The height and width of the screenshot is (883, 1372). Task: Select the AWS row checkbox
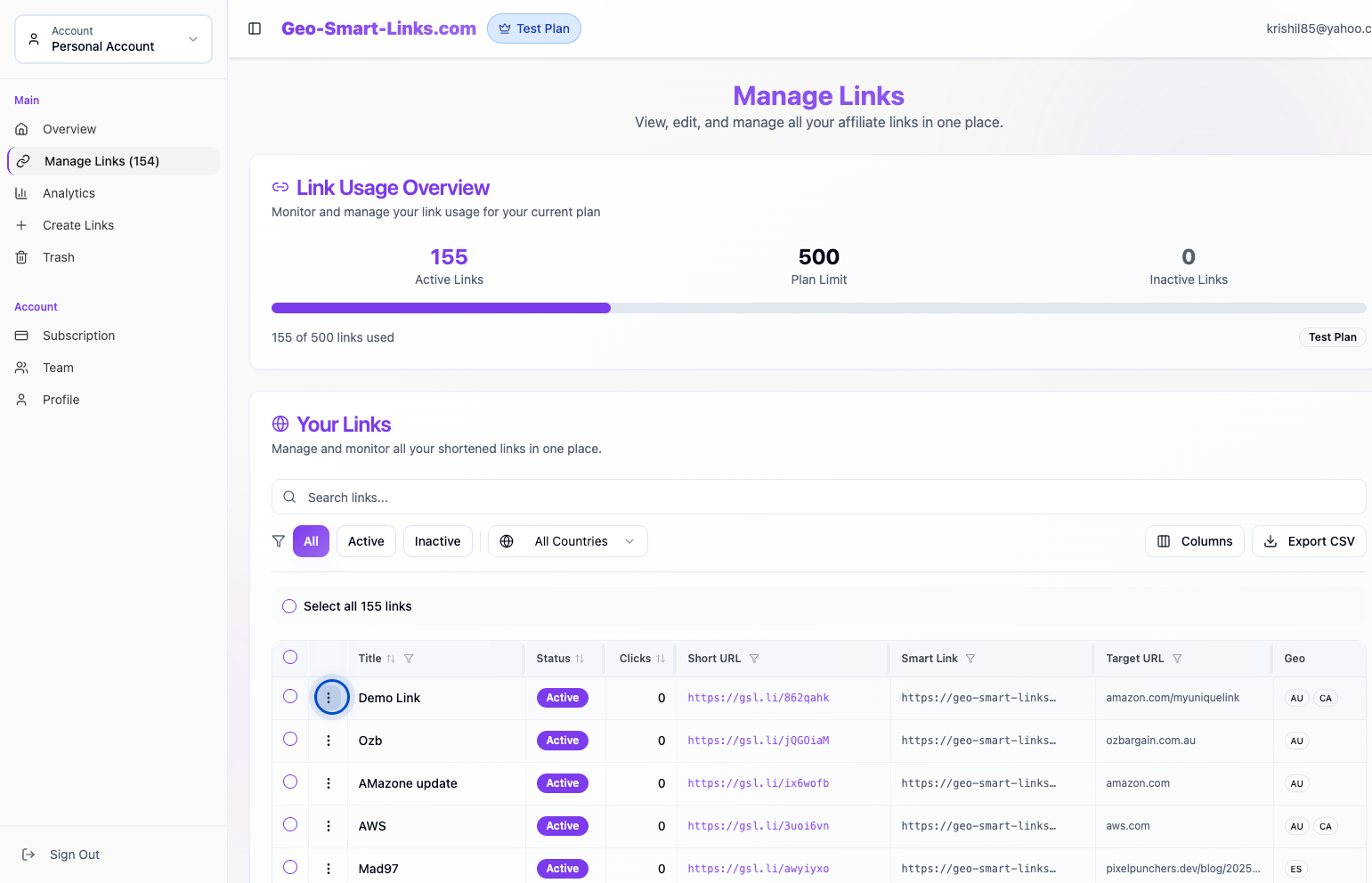pos(290,824)
